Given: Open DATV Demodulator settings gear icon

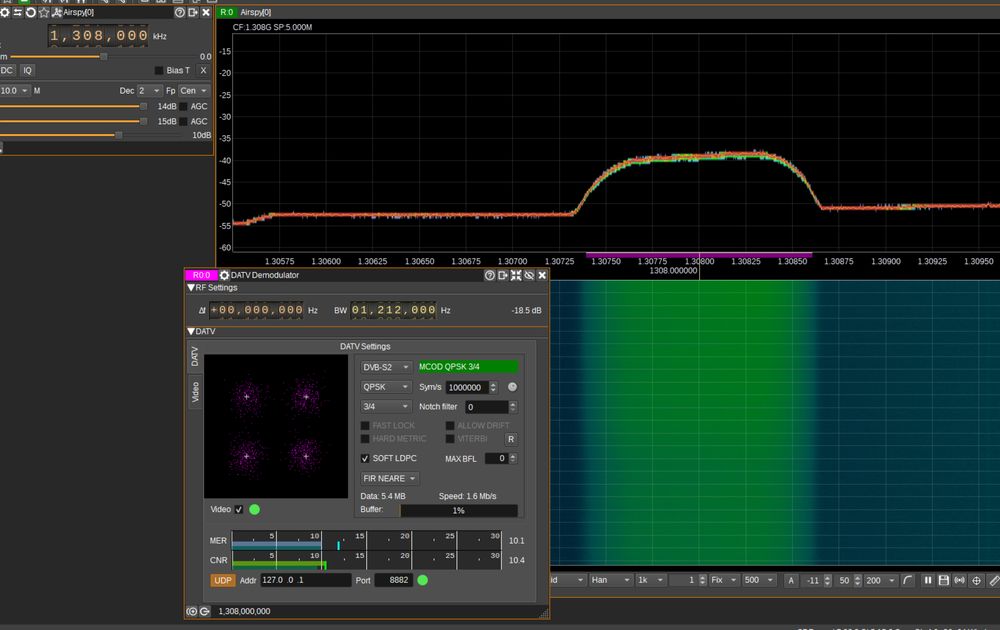Looking at the screenshot, I should (224, 275).
